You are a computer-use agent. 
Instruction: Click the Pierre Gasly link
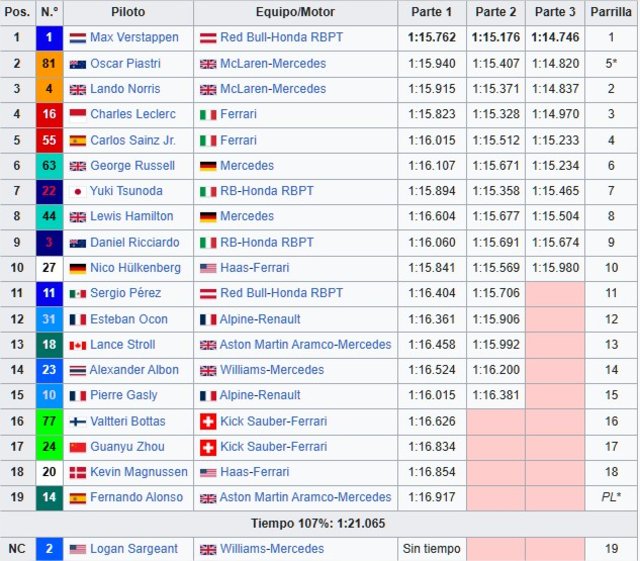124,395
